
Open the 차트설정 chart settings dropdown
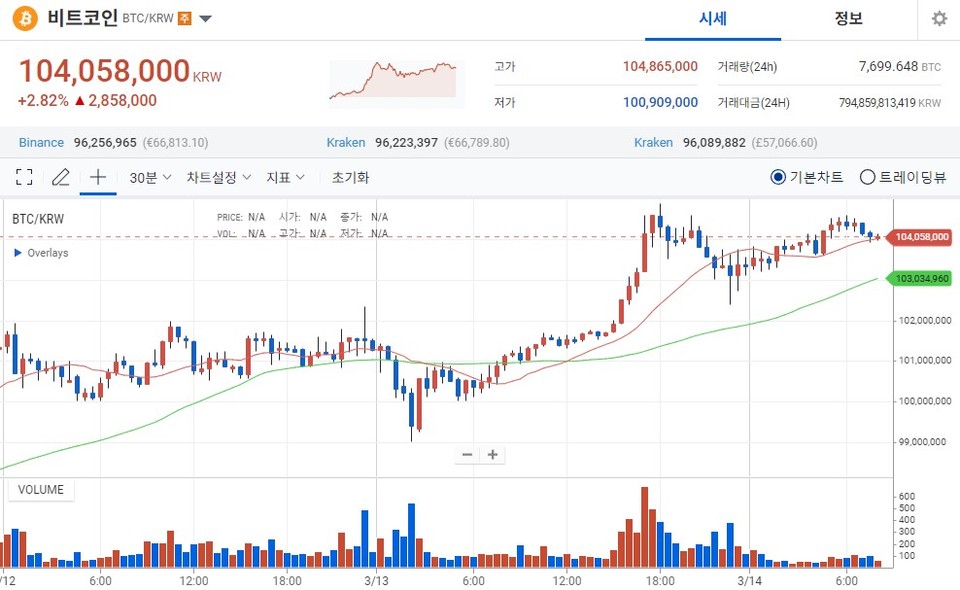[x=213, y=177]
